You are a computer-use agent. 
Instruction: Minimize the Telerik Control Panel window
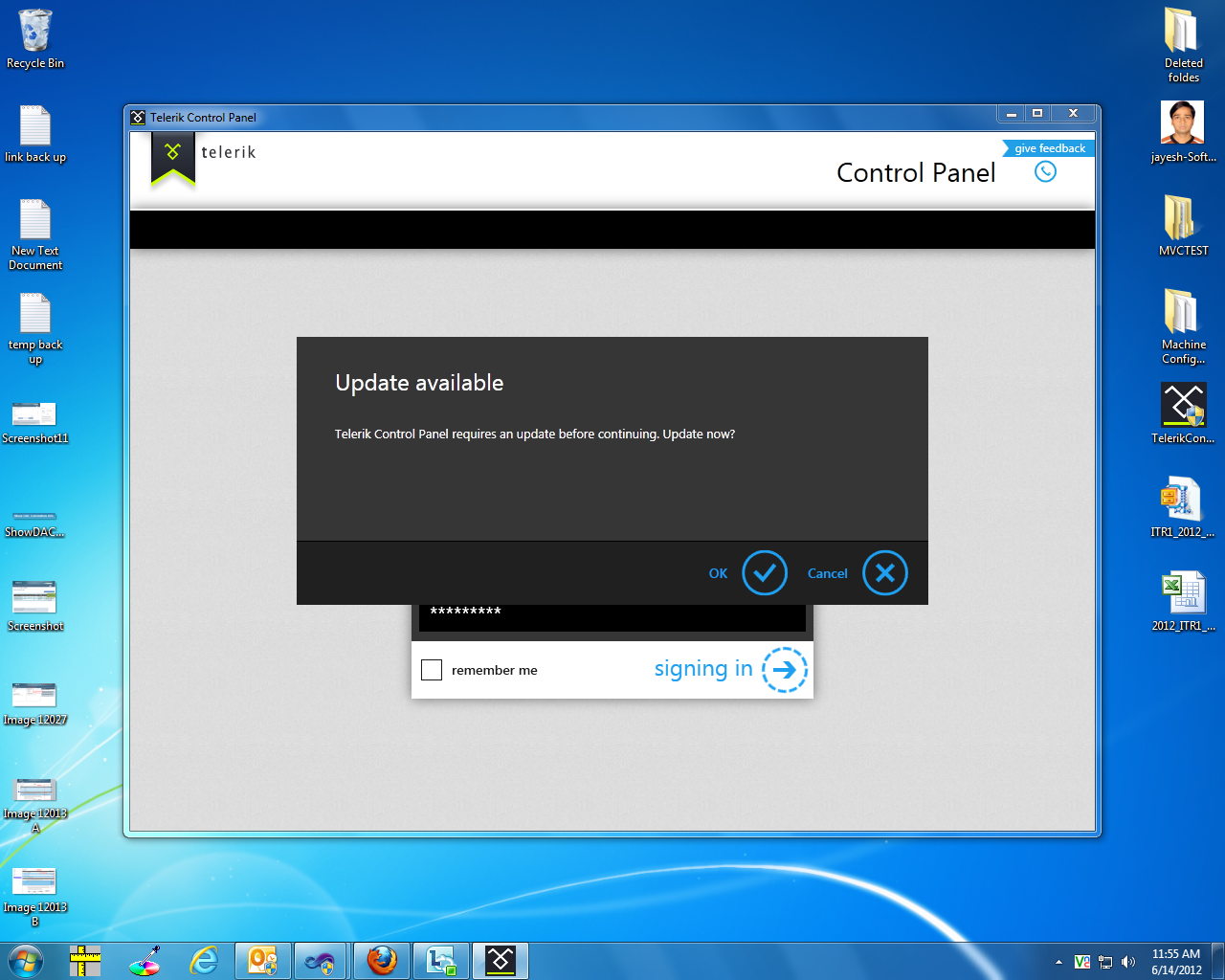pos(1011,114)
